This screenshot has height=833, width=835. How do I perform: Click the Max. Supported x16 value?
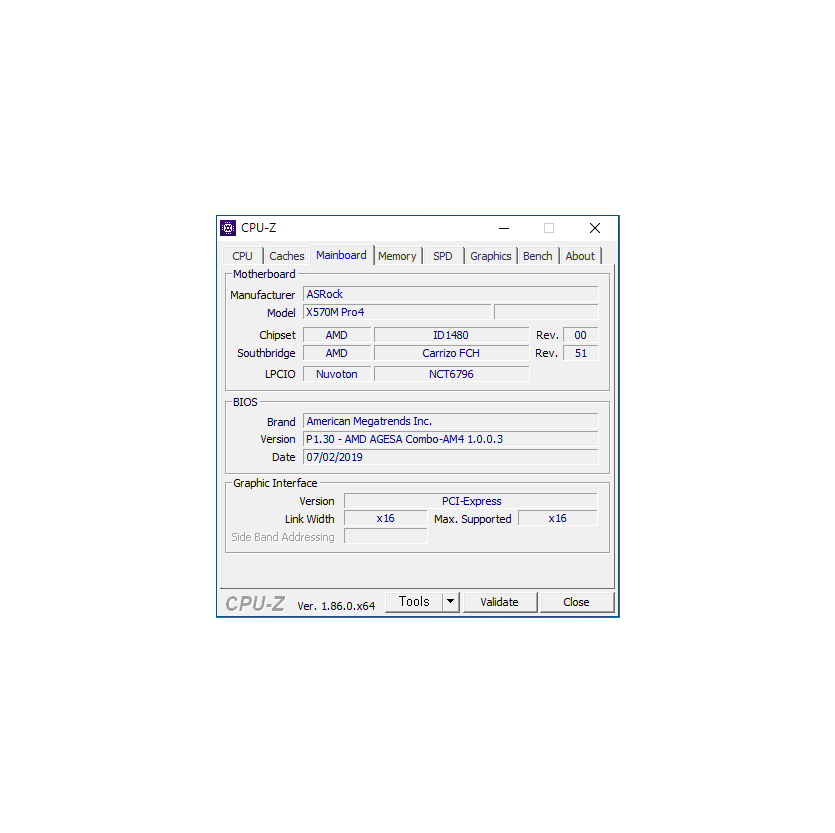coord(558,518)
